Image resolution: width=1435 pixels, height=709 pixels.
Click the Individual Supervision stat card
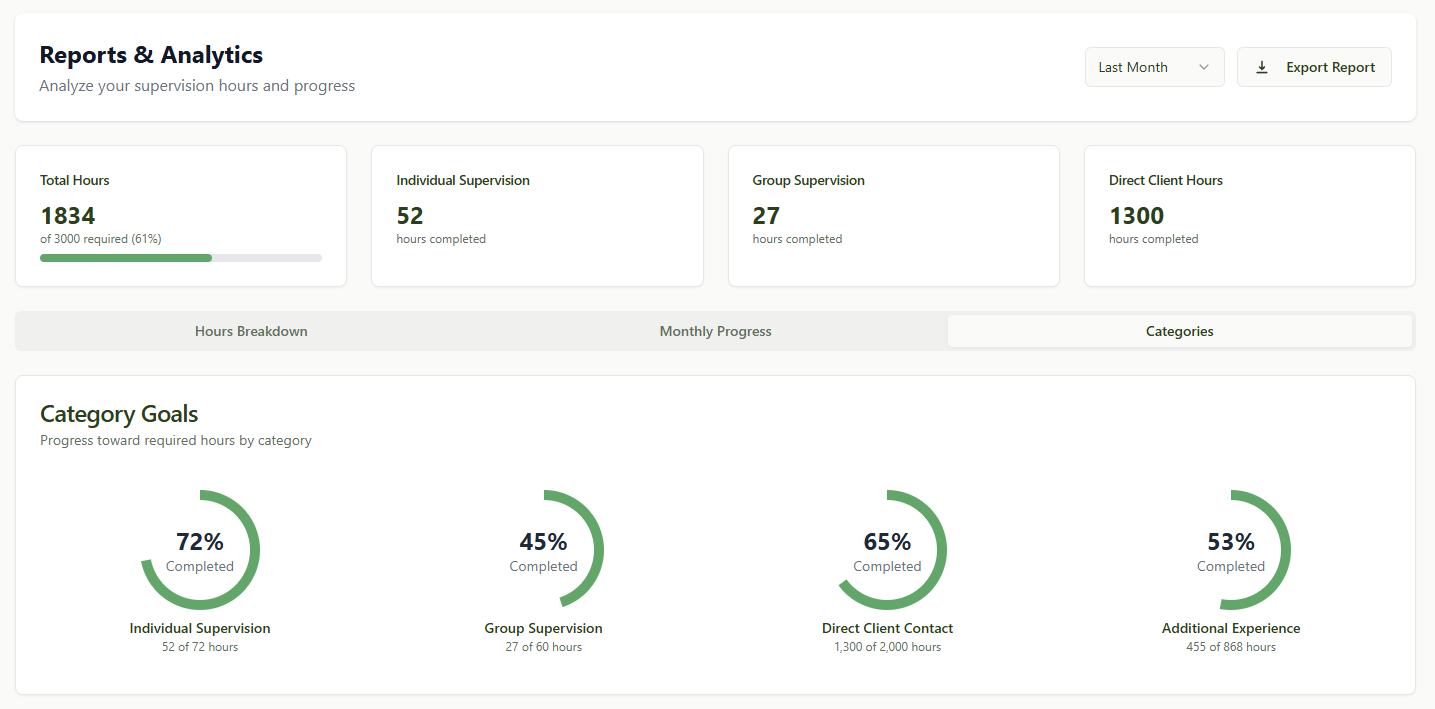[x=537, y=216]
